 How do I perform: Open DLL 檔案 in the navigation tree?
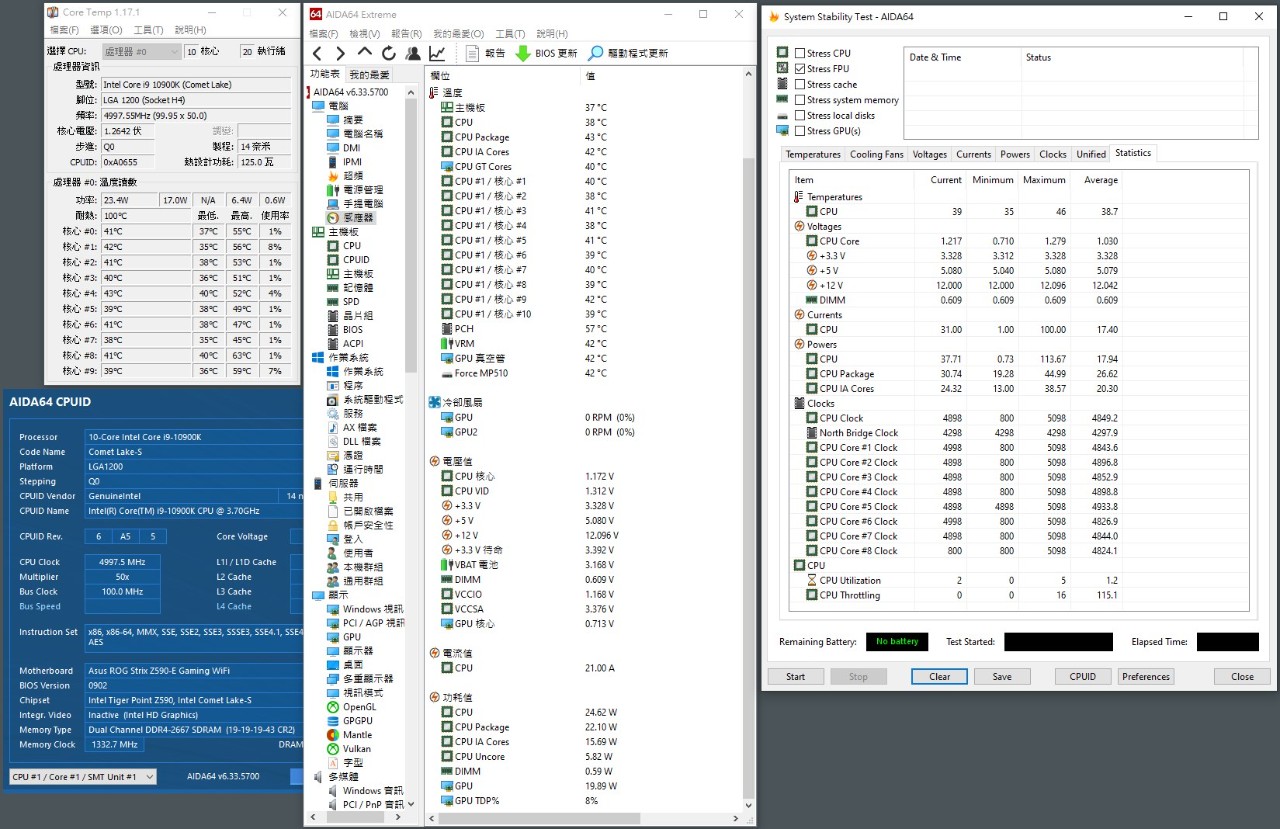coord(361,441)
